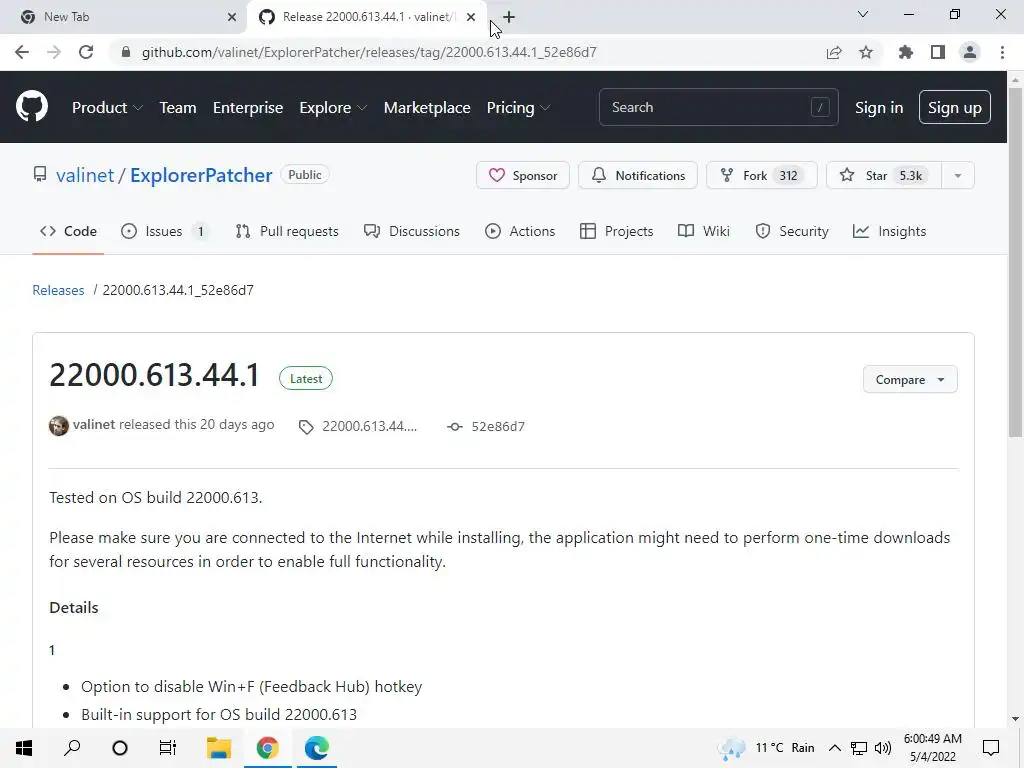
Task: Switch to the Issues tab
Action: (165, 231)
